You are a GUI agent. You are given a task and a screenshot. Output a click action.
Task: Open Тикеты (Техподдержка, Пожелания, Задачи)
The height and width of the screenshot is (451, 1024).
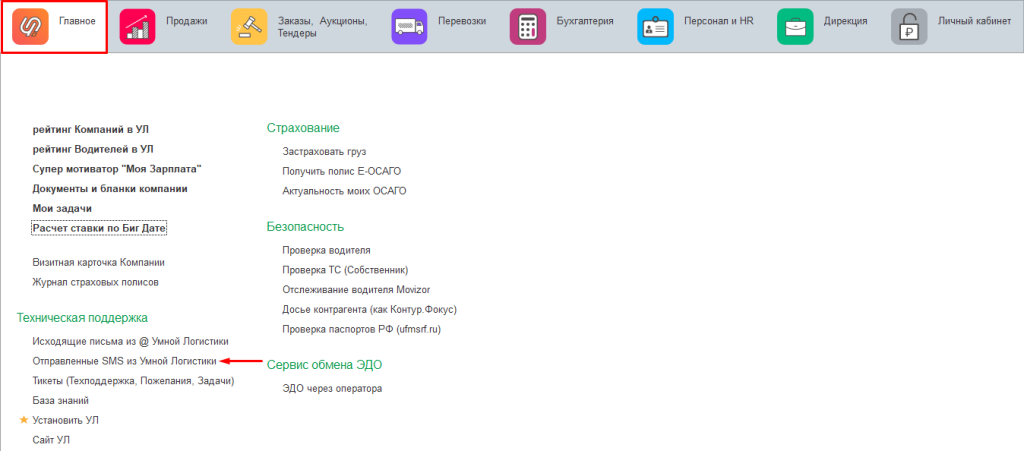pos(133,380)
